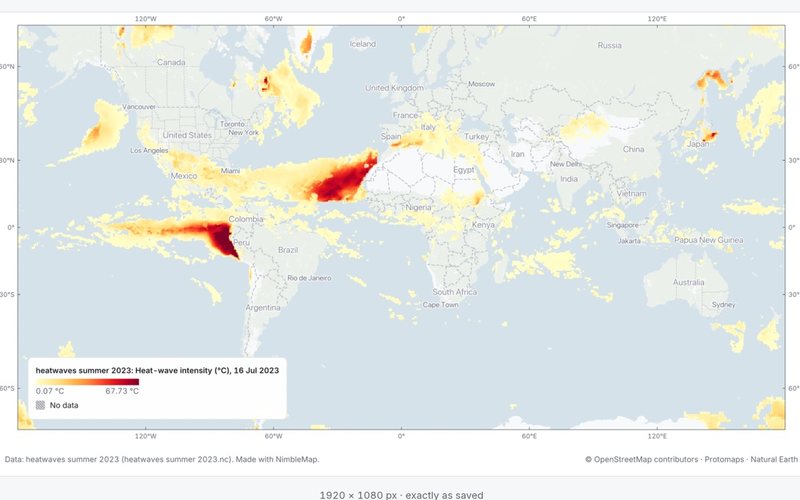The width and height of the screenshot is (800, 500).
Task: Click the Canada label on the map
Action: click(171, 62)
